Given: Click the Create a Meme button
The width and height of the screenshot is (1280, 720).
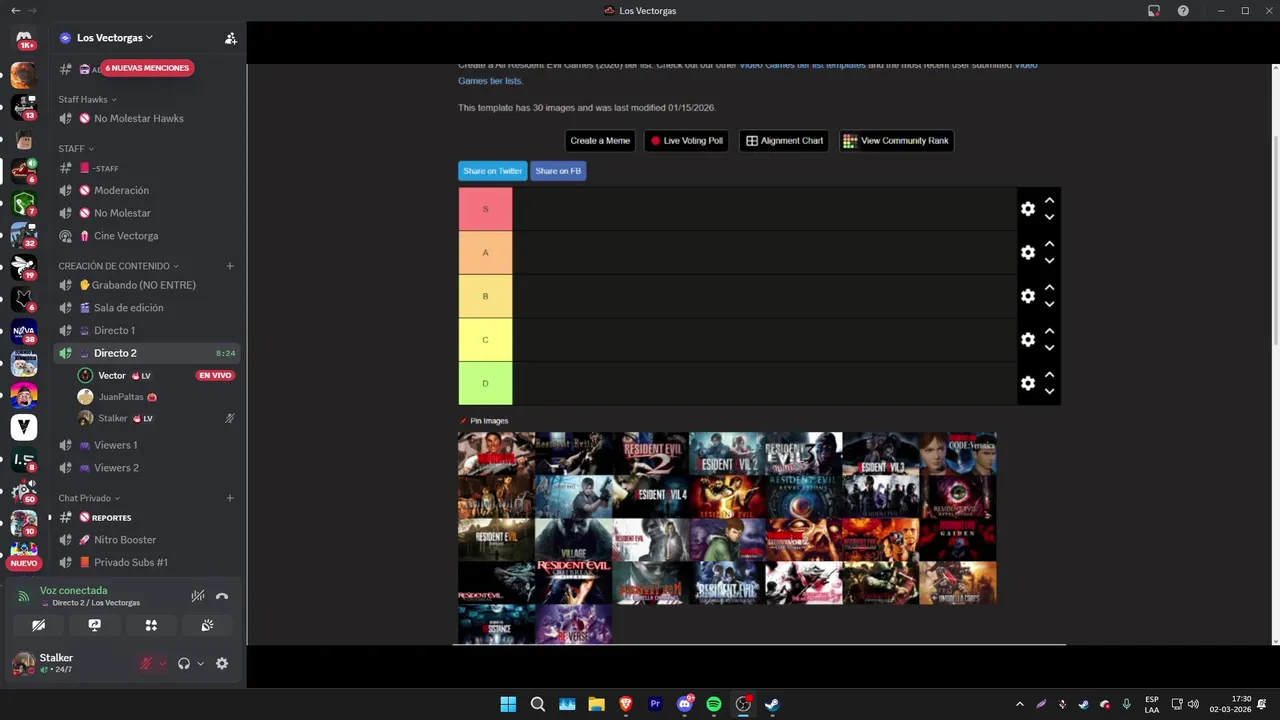Looking at the screenshot, I should (600, 141).
